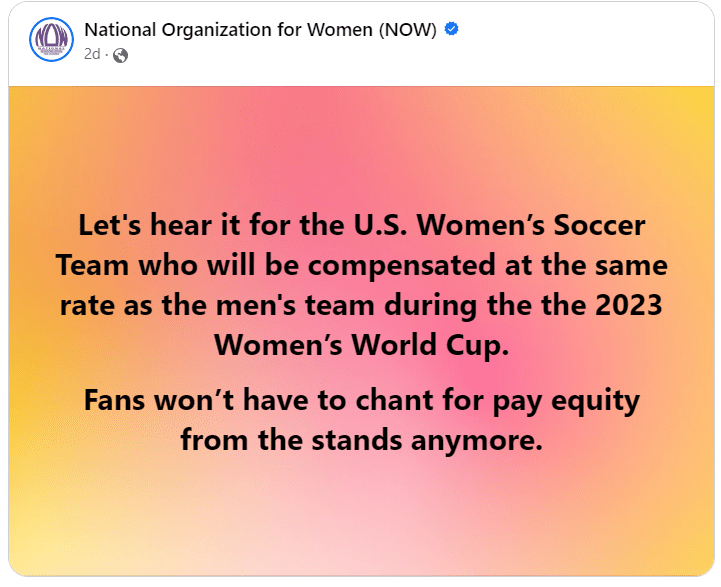Screen dimensions: 721x587
Task: Click the blue verified badge checkmark
Action: click(452, 29)
